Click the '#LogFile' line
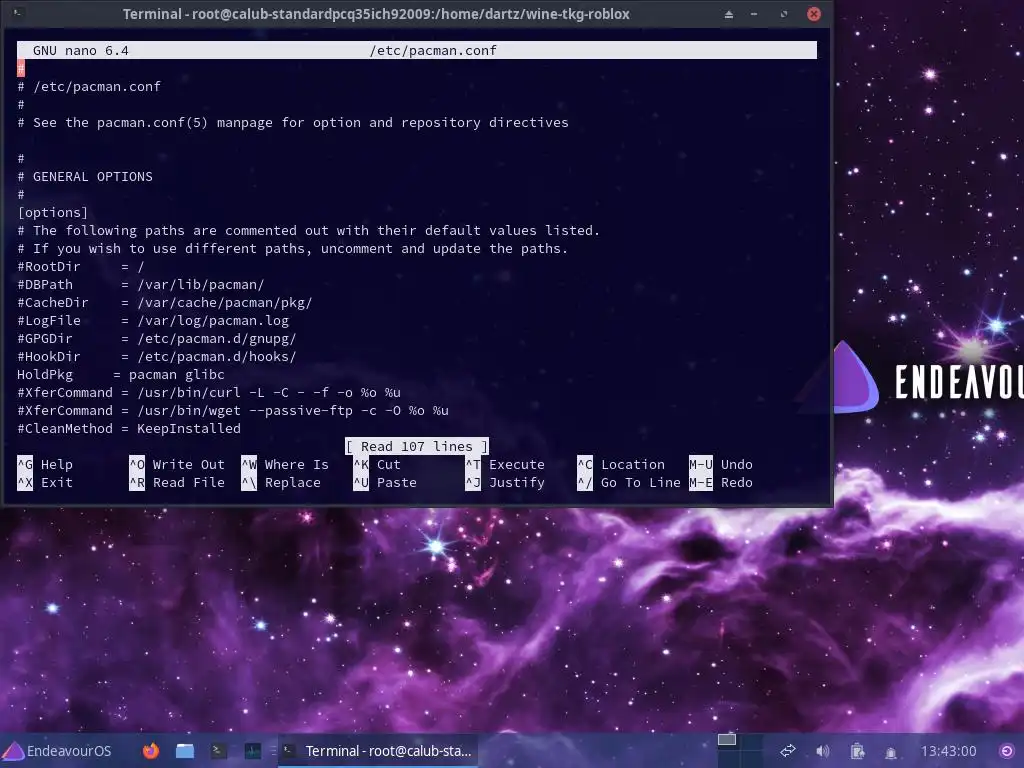The height and width of the screenshot is (768, 1024). pos(153,321)
